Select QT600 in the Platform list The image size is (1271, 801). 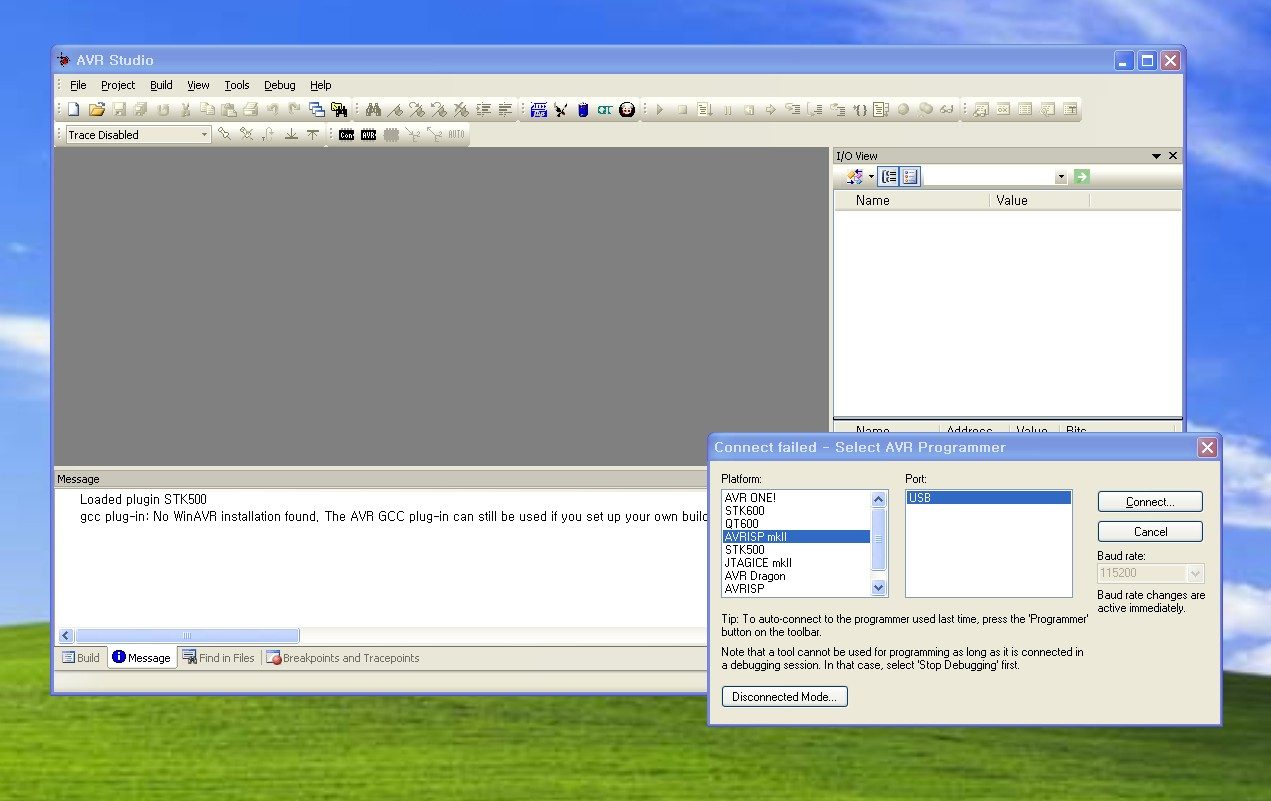(x=796, y=524)
